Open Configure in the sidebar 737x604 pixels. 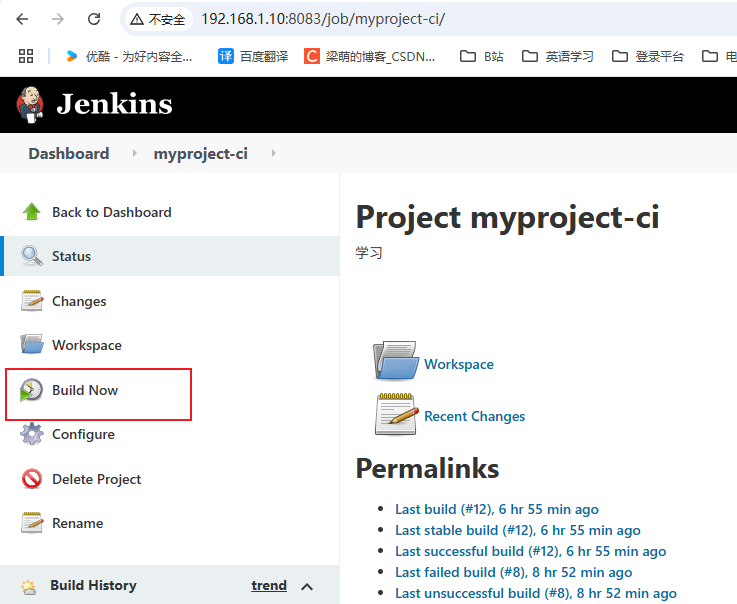click(83, 435)
